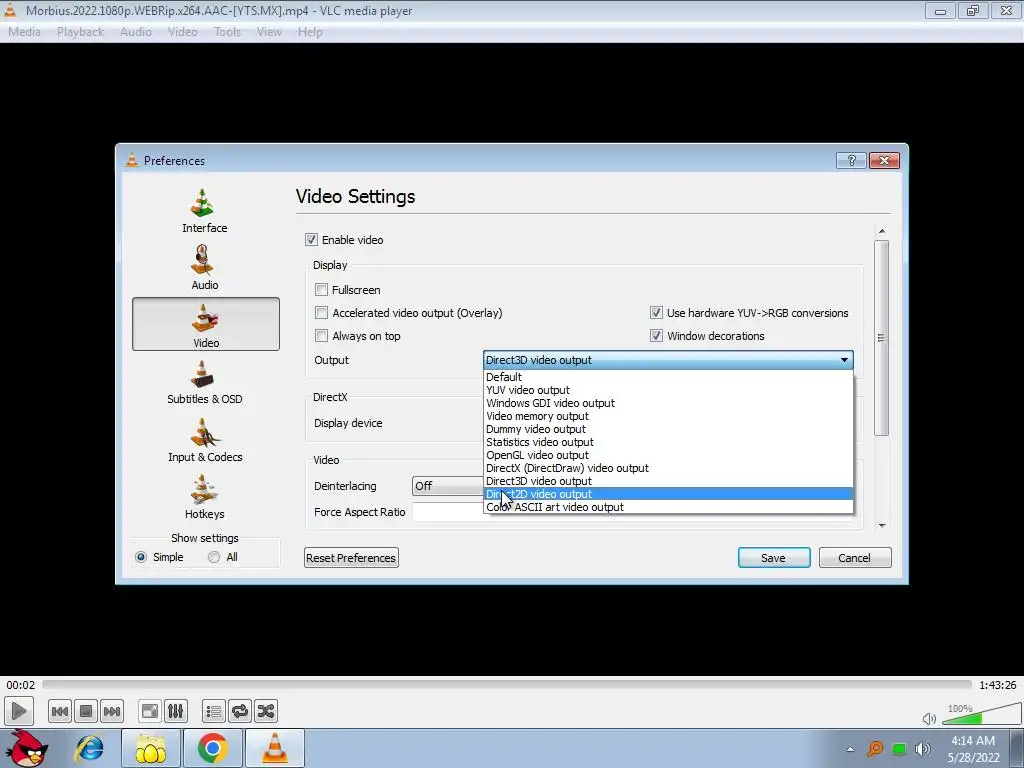Toggle the Window decorations checkbox
The height and width of the screenshot is (768, 1024).
click(656, 336)
